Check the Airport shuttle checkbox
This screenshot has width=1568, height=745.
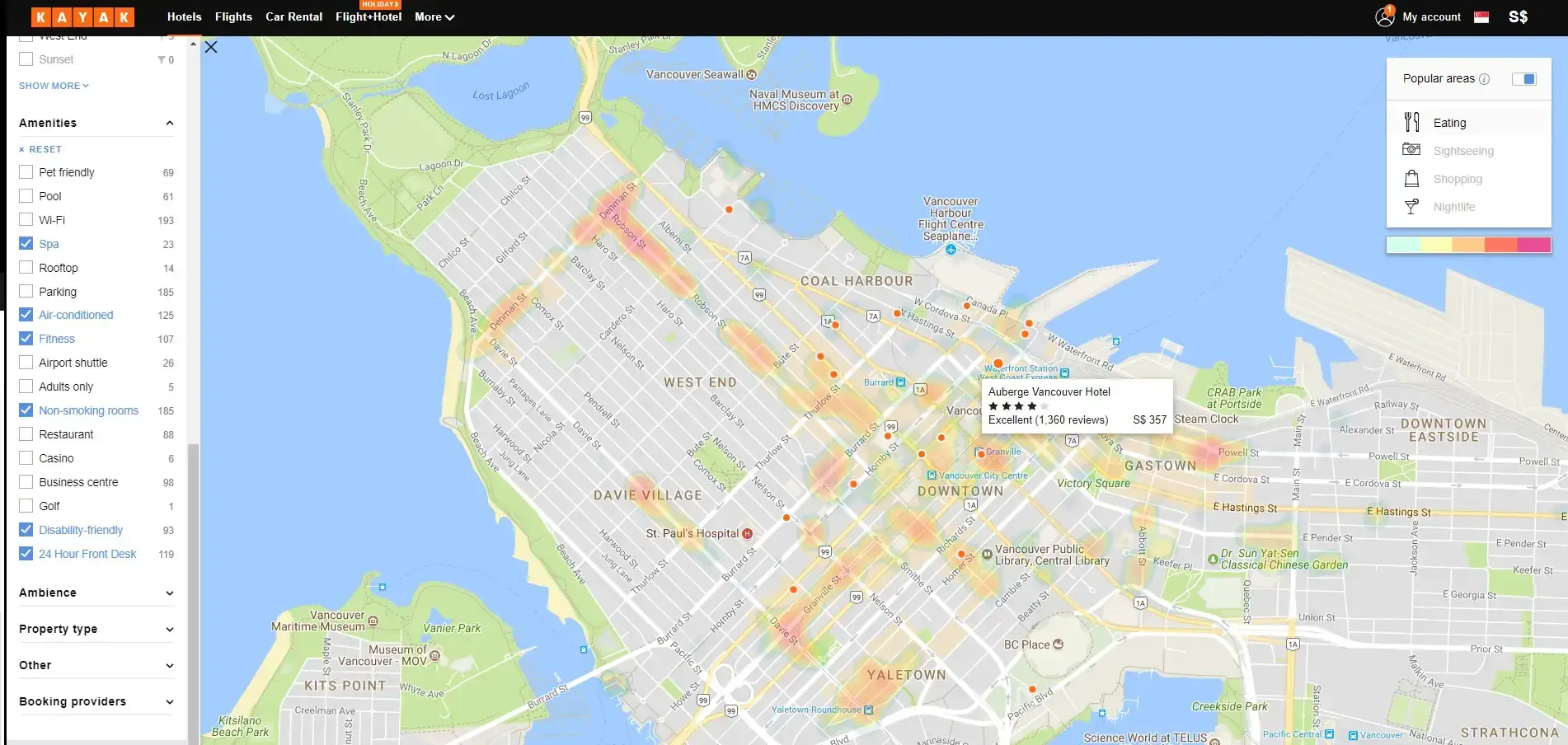pos(26,363)
